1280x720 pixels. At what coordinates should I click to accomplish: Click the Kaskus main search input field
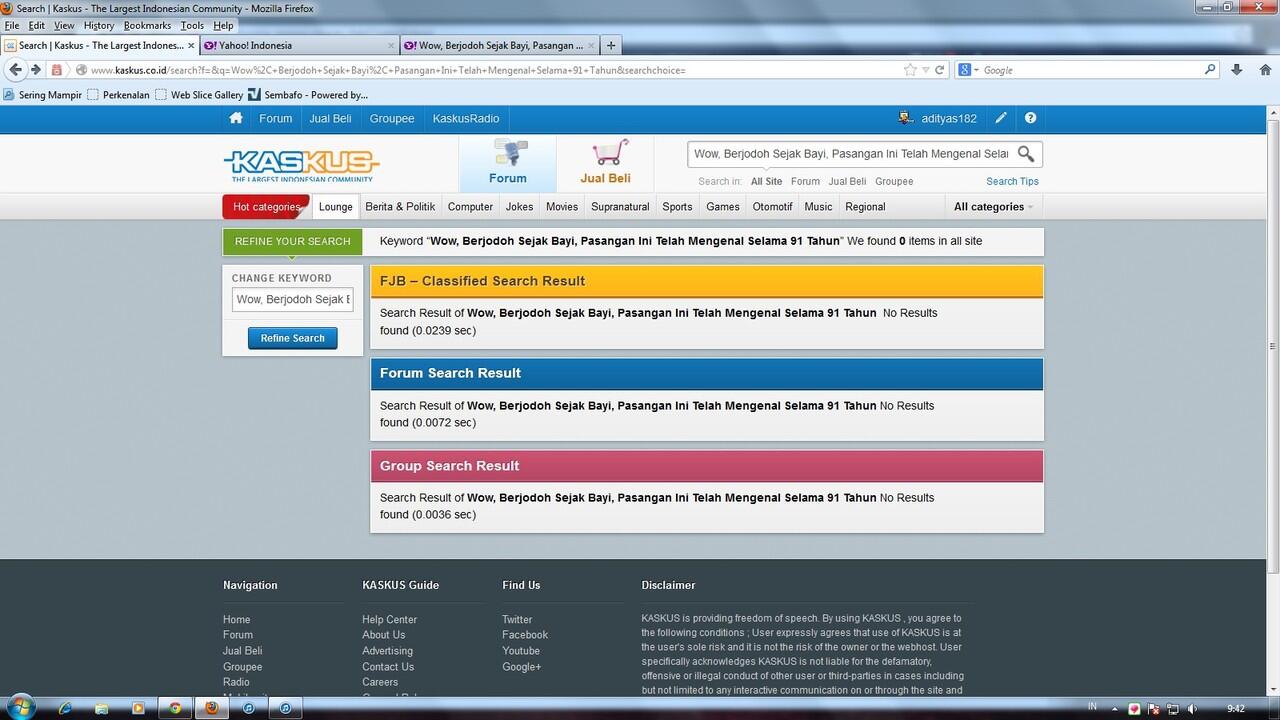click(x=852, y=154)
